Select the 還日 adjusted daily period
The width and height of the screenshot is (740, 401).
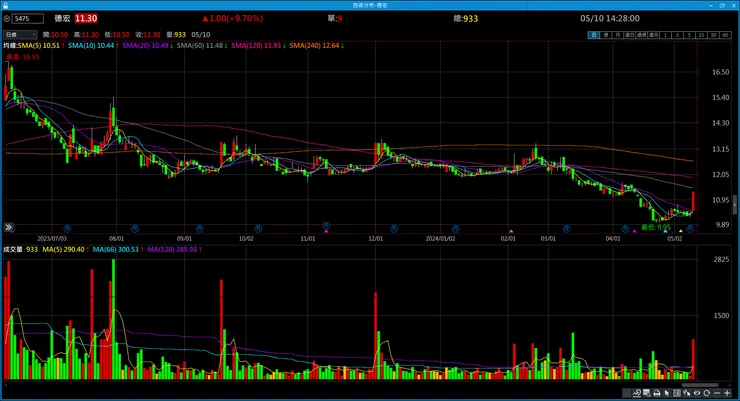pos(630,35)
